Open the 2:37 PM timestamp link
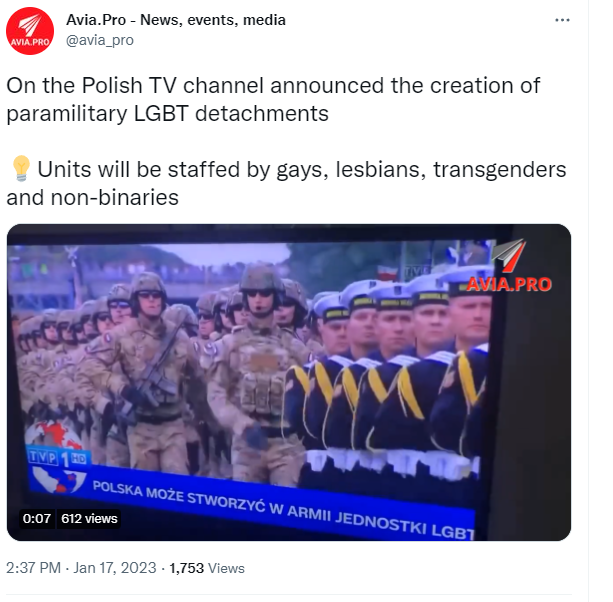The image size is (613, 602). [x=33, y=568]
